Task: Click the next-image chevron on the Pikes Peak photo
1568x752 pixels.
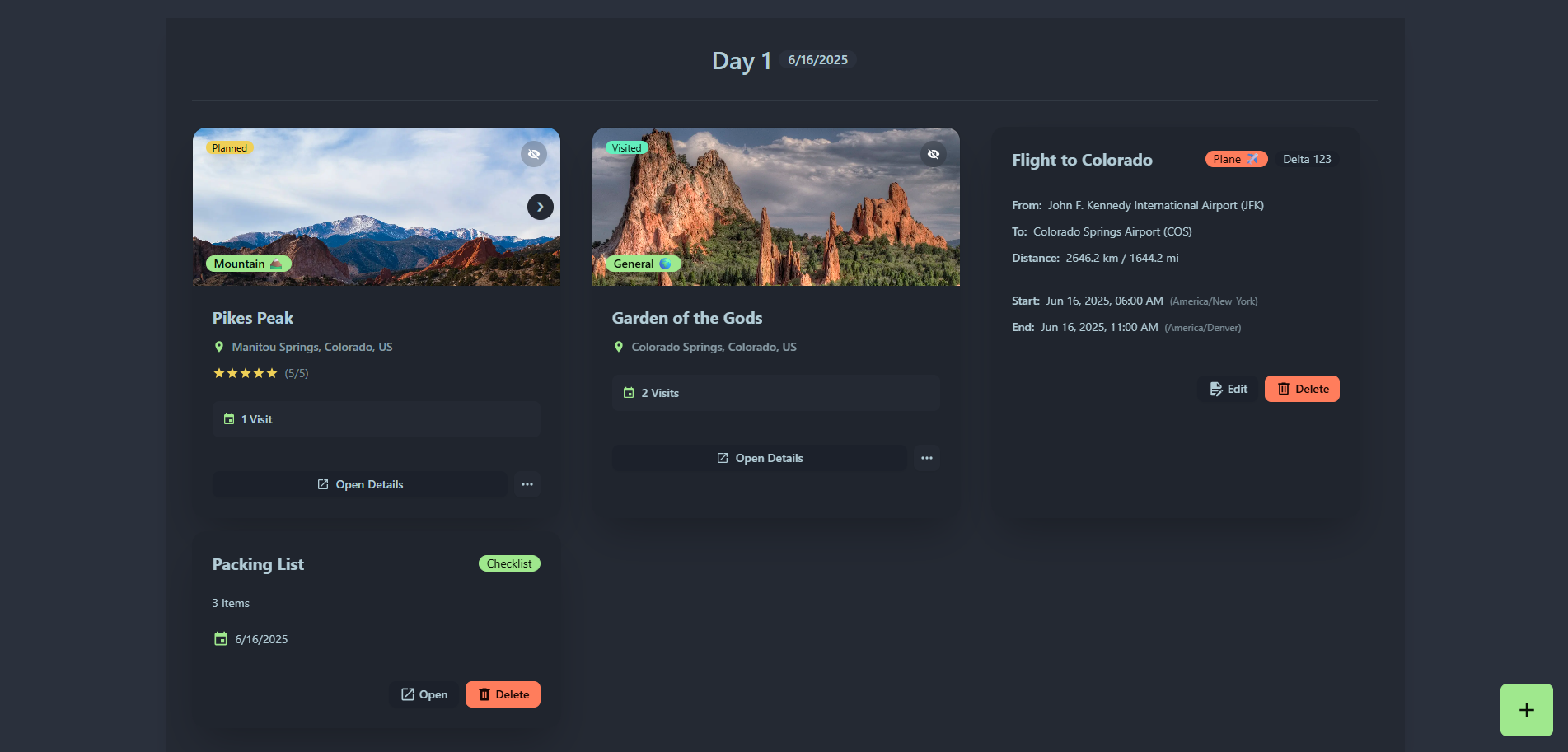Action: point(540,207)
